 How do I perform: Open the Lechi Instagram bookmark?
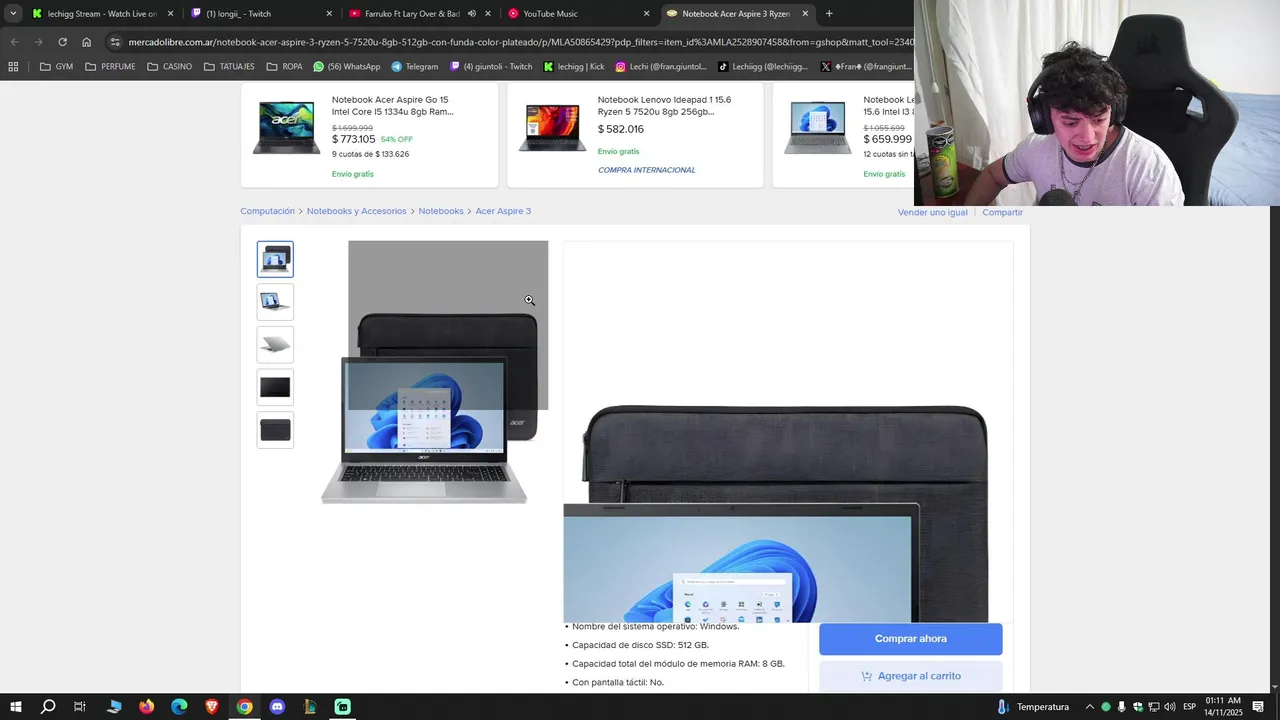[661, 67]
